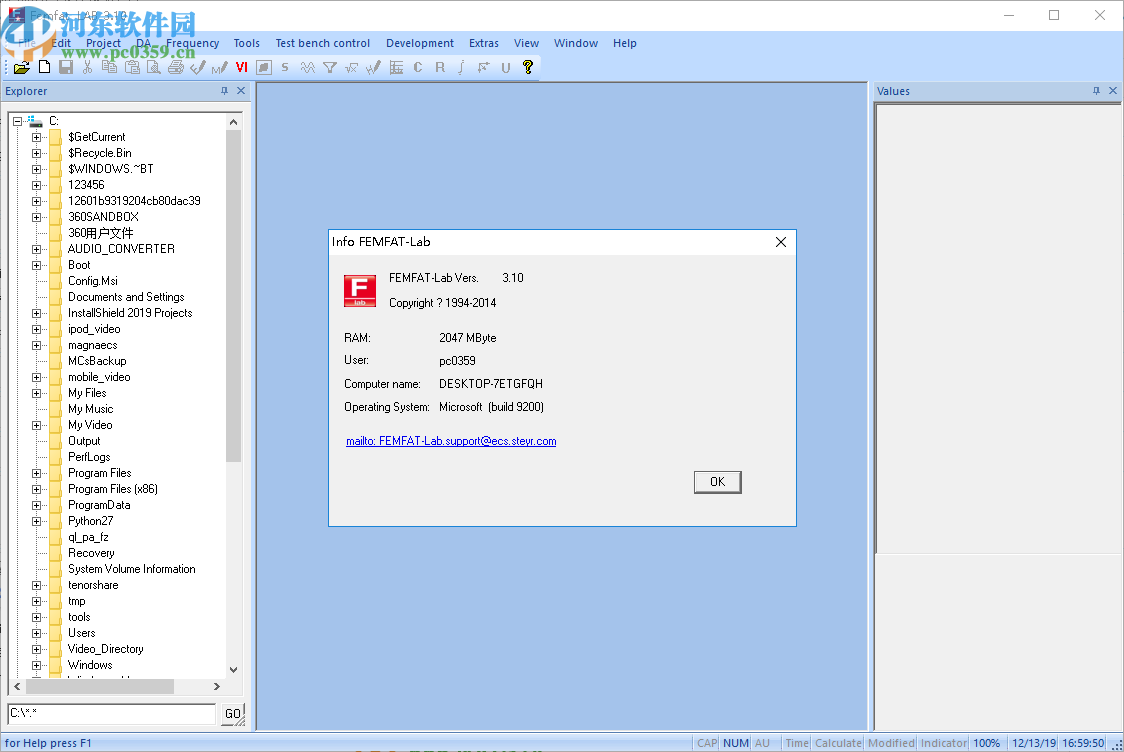This screenshot has width=1124, height=752.
Task: Click the Print toolbar icon
Action: (x=176, y=67)
